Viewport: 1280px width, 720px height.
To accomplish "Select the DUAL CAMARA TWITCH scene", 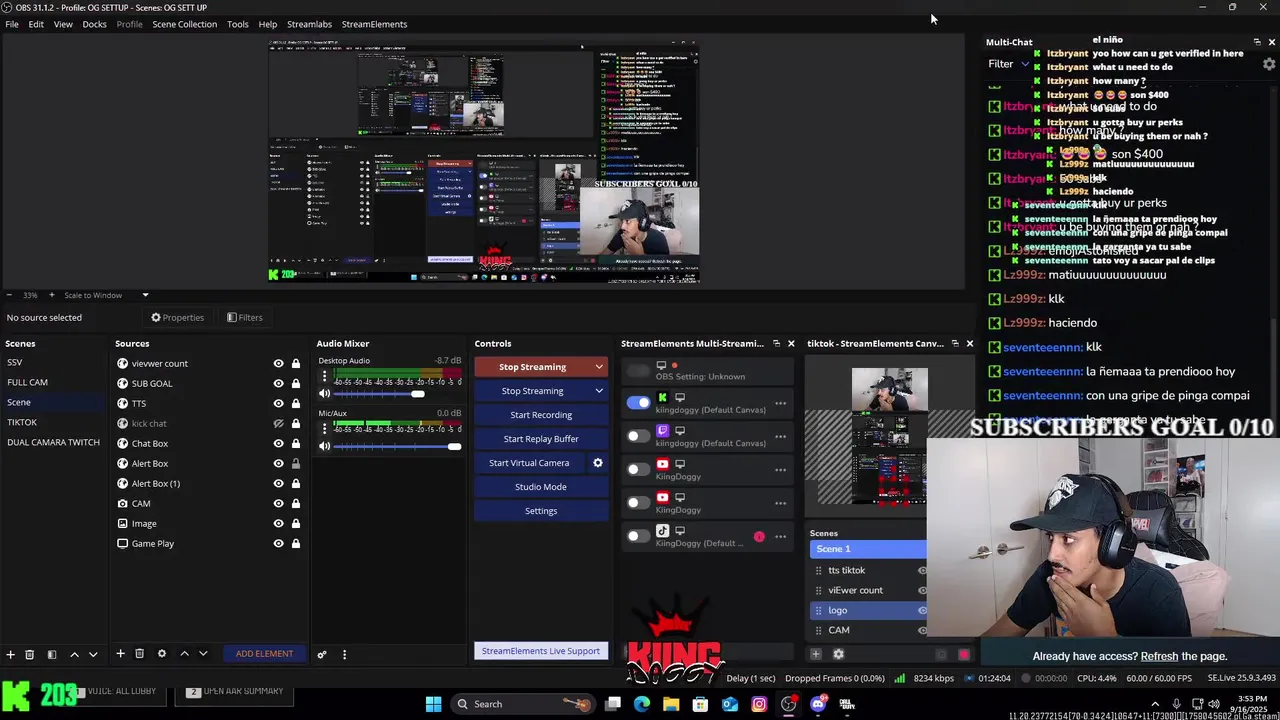I will coord(54,442).
